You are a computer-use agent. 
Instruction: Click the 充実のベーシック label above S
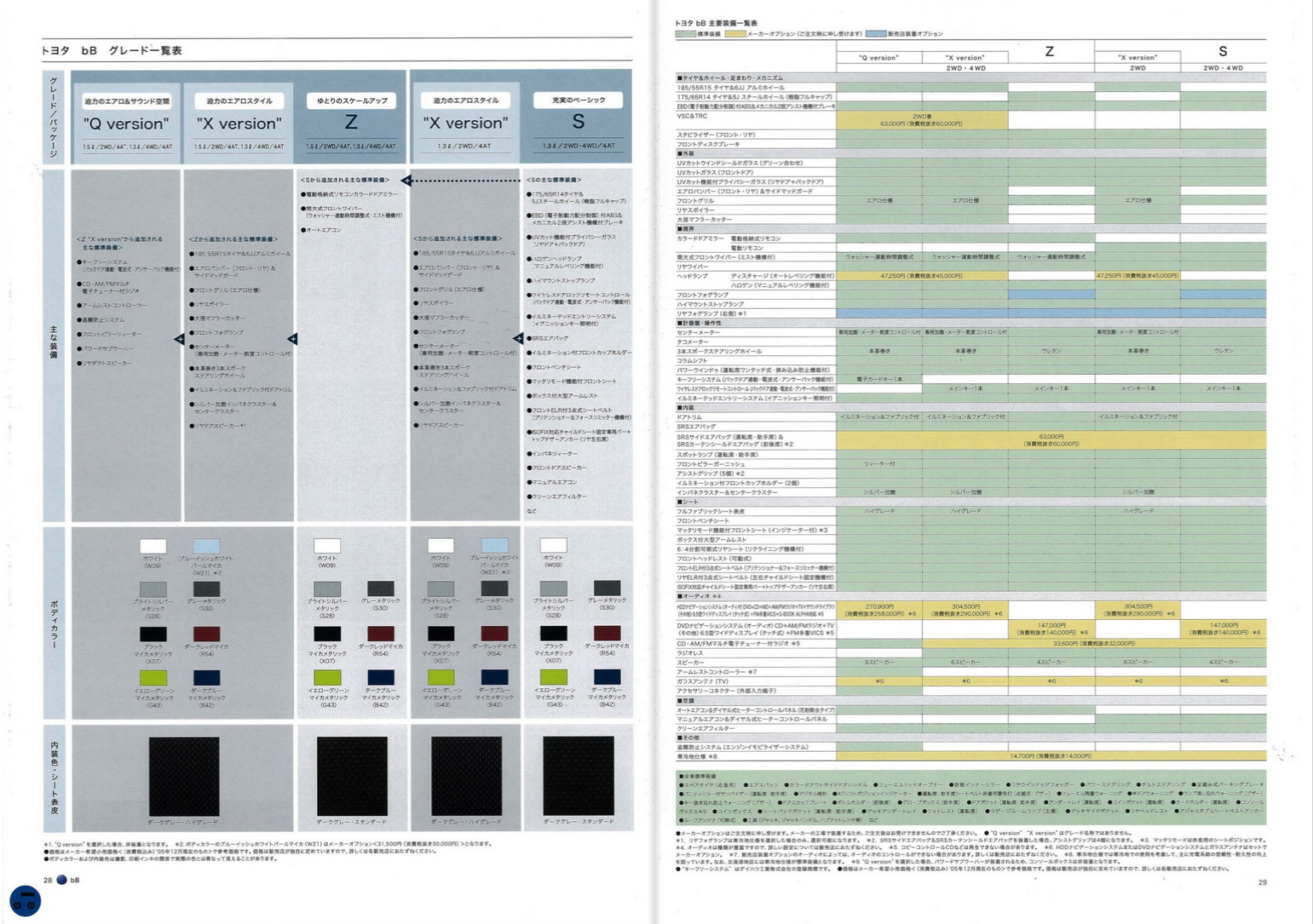coord(578,100)
